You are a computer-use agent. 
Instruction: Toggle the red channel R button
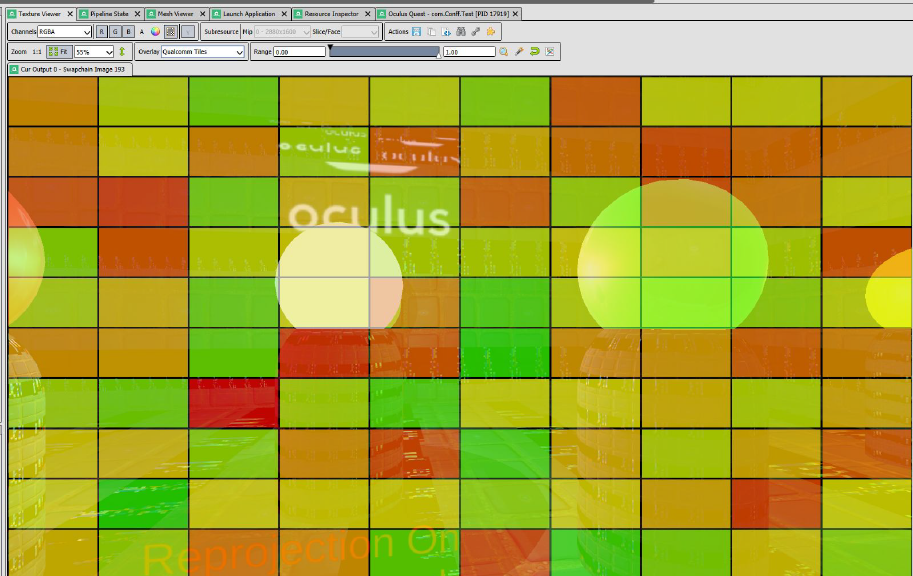coord(101,31)
